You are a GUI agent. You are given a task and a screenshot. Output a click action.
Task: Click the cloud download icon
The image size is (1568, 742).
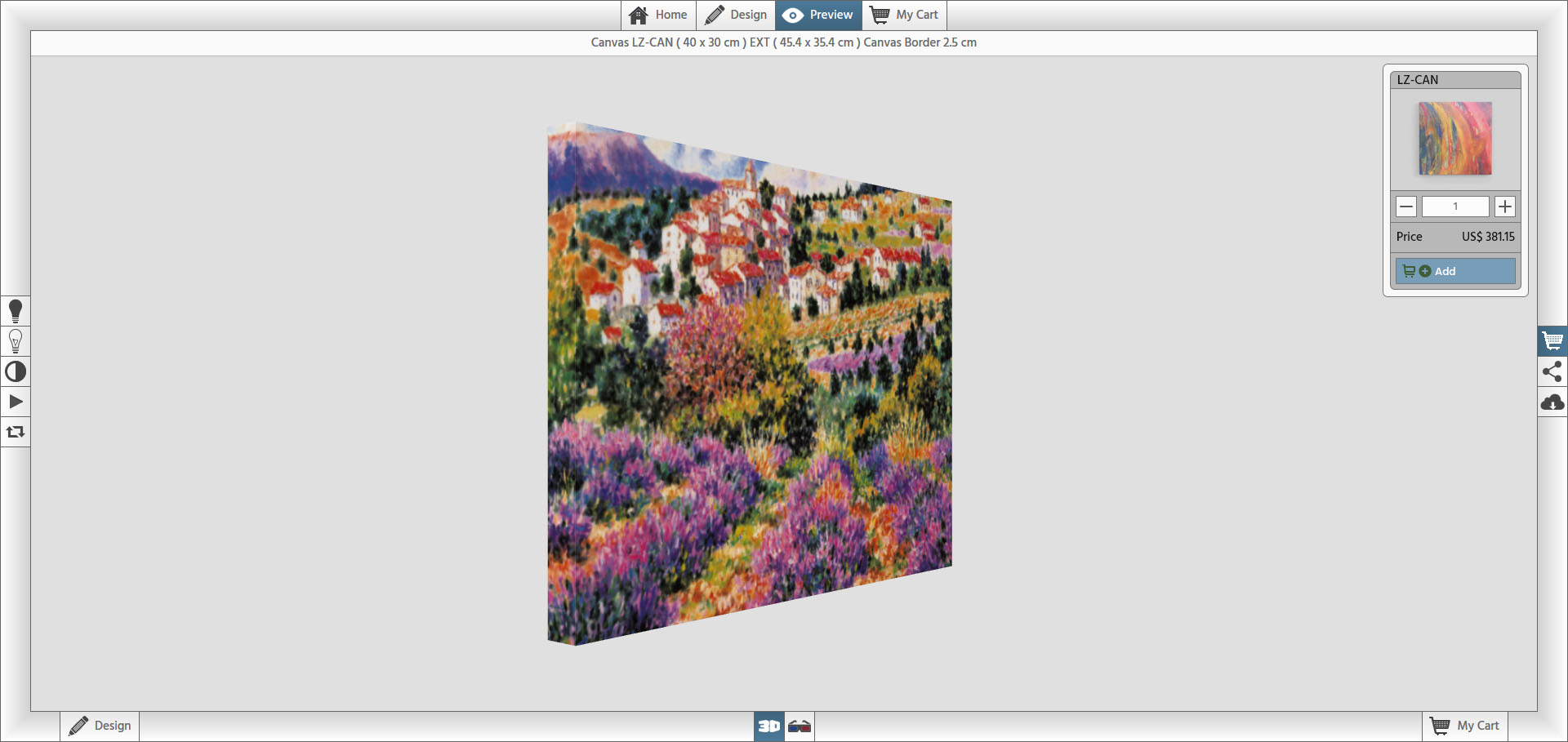(1552, 402)
